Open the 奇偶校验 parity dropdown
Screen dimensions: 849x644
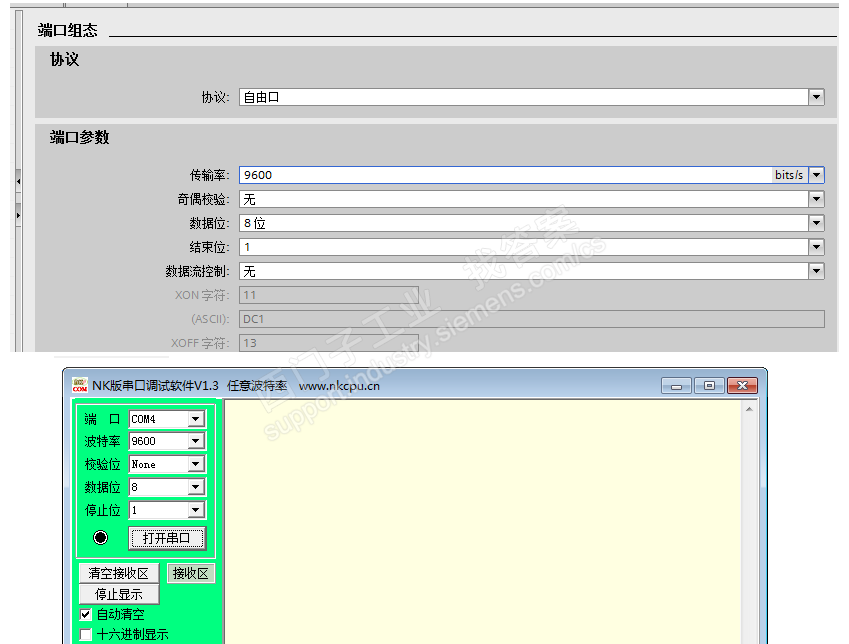pyautogui.click(x=816, y=199)
